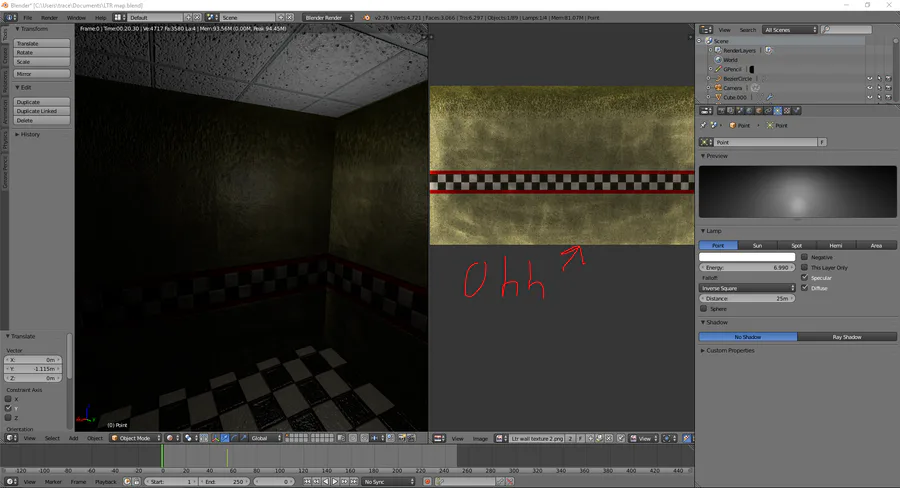Image resolution: width=900 pixels, height=488 pixels.
Task: Select the Hemi lamp type tab
Action: pos(836,245)
